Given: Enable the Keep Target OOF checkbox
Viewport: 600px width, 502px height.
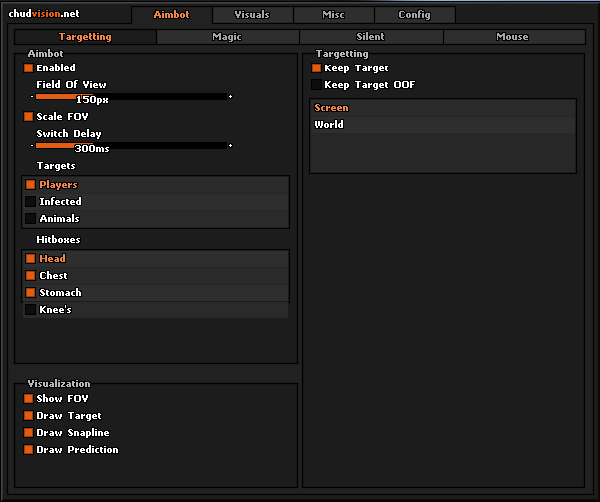Looking at the screenshot, I should (x=316, y=85).
